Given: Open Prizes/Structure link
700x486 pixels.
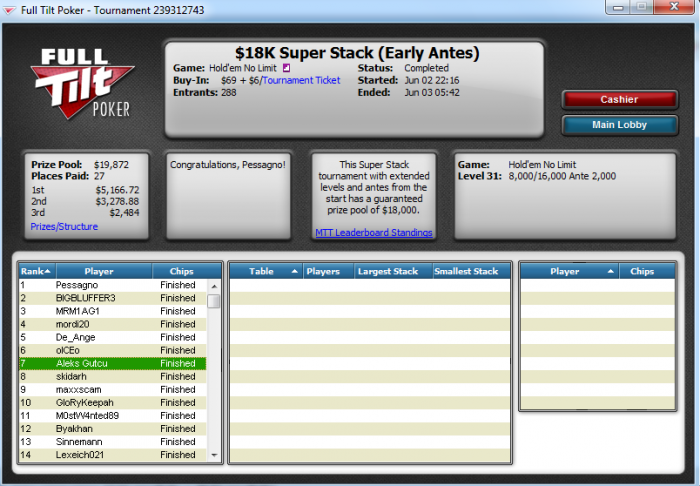Looking at the screenshot, I should (64, 227).
